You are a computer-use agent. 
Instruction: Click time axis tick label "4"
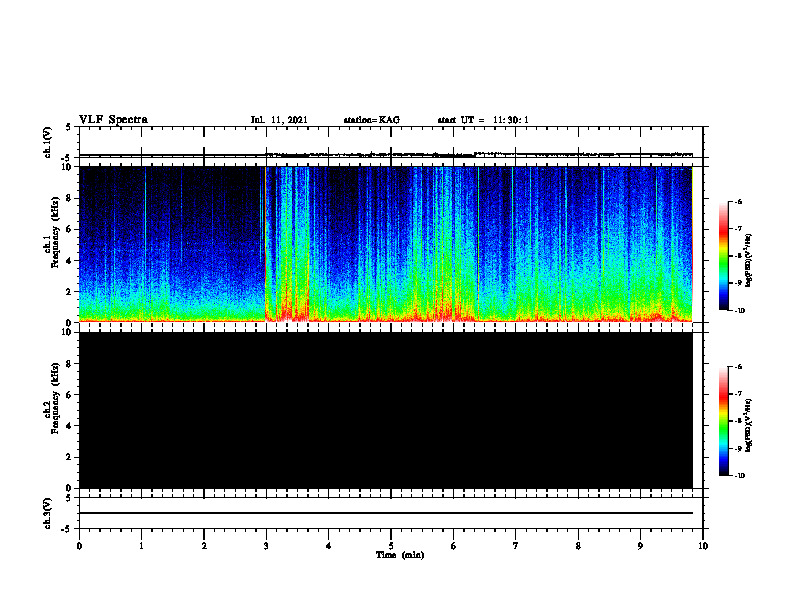pyautogui.click(x=329, y=546)
